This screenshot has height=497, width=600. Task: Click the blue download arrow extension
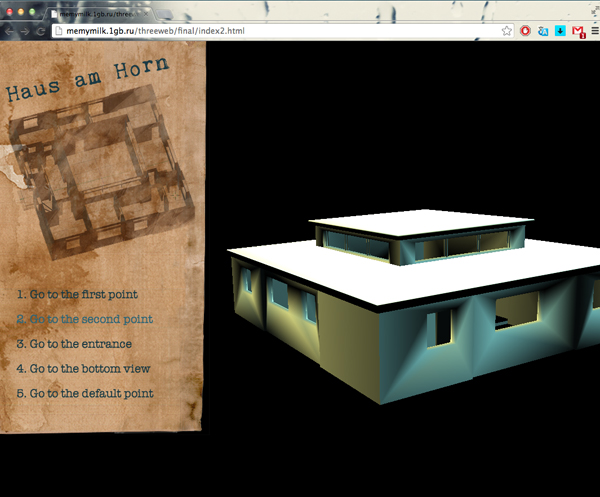(x=560, y=31)
